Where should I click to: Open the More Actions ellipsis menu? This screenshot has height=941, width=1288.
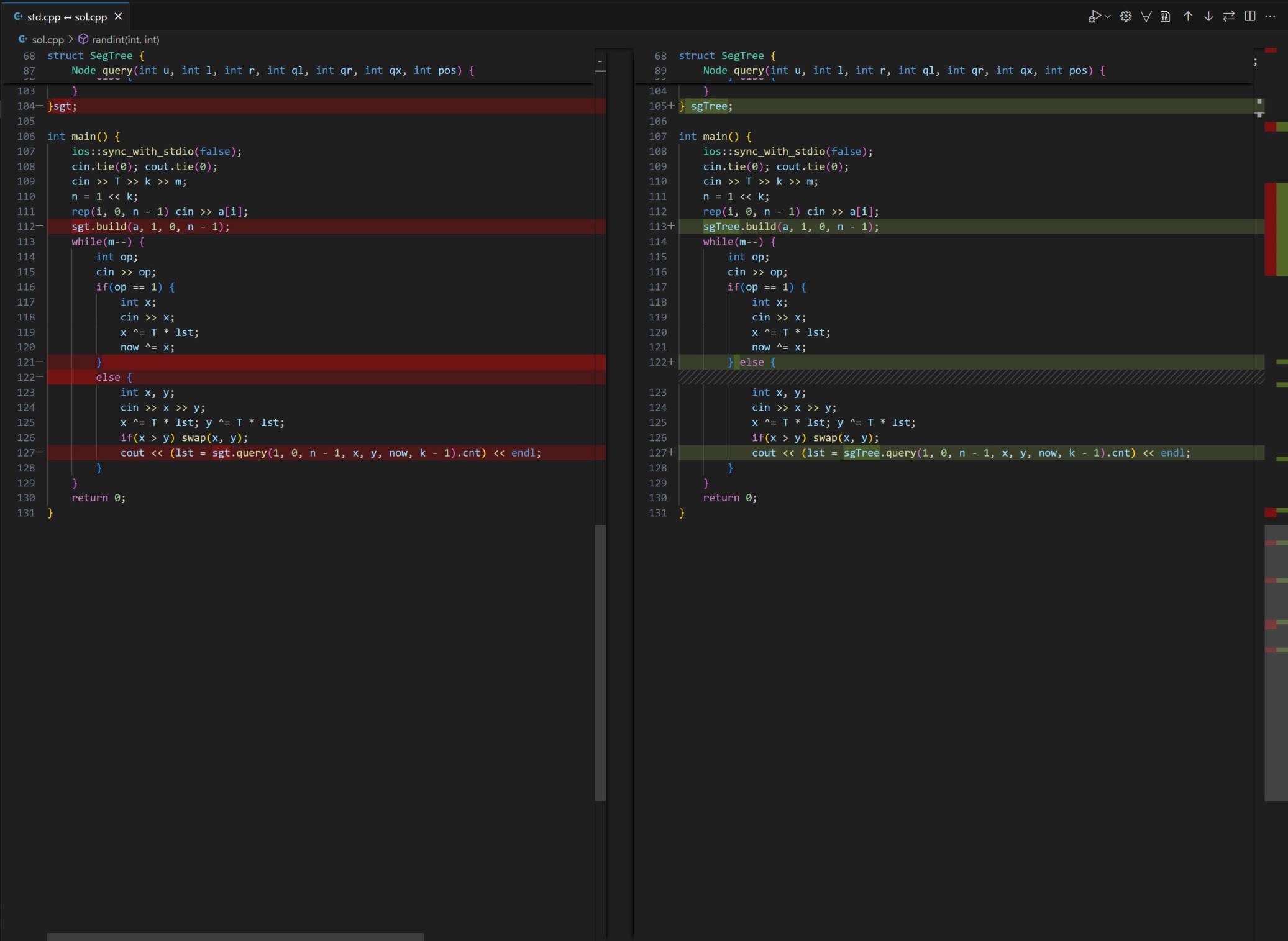coord(1270,17)
